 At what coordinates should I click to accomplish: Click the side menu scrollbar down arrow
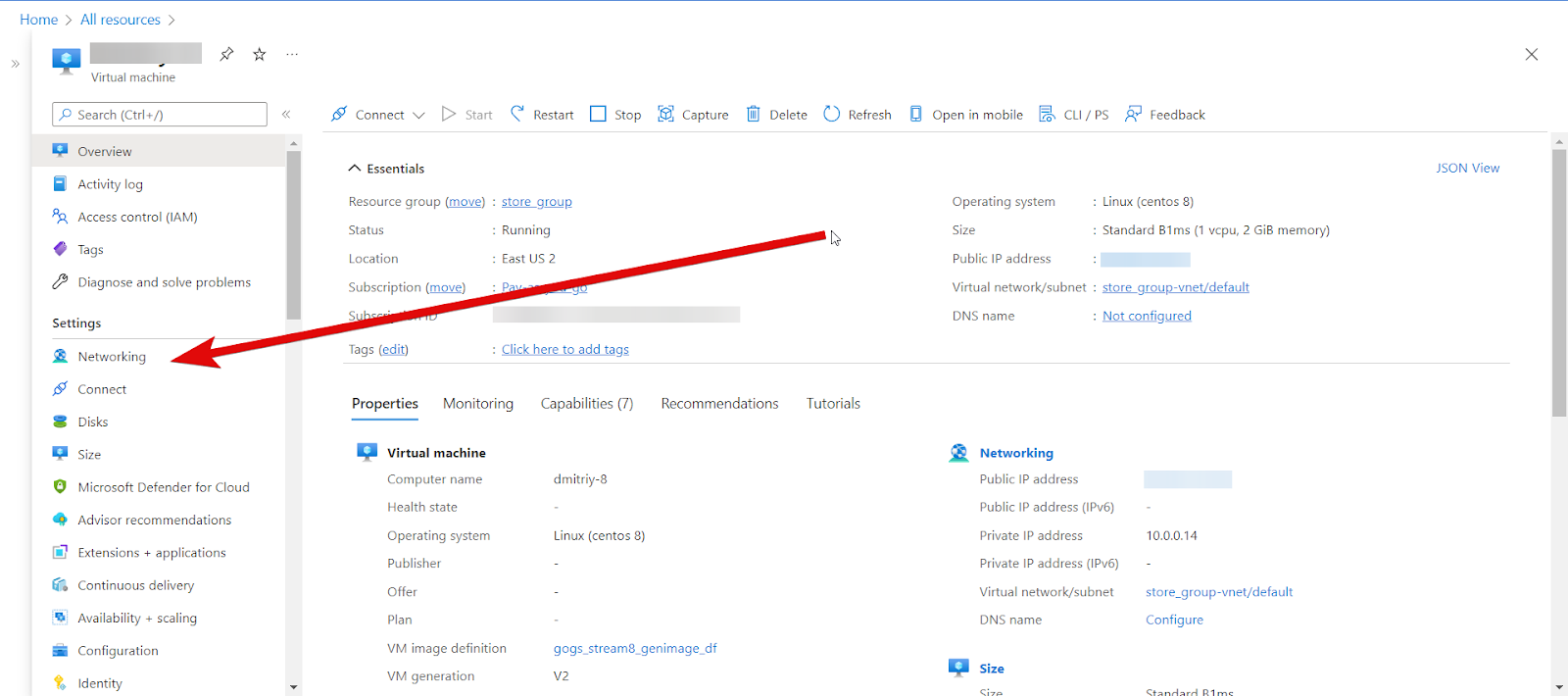click(x=293, y=687)
